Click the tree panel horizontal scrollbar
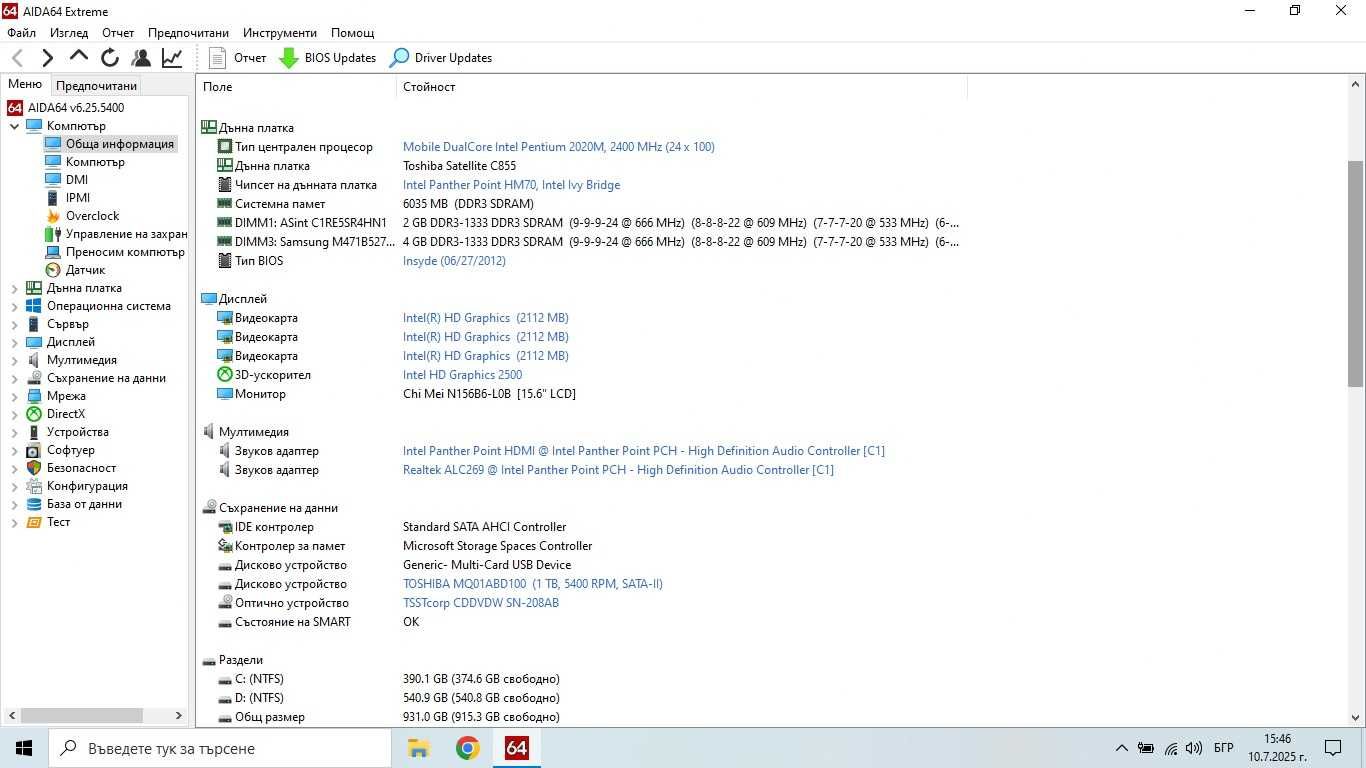 (x=82, y=715)
